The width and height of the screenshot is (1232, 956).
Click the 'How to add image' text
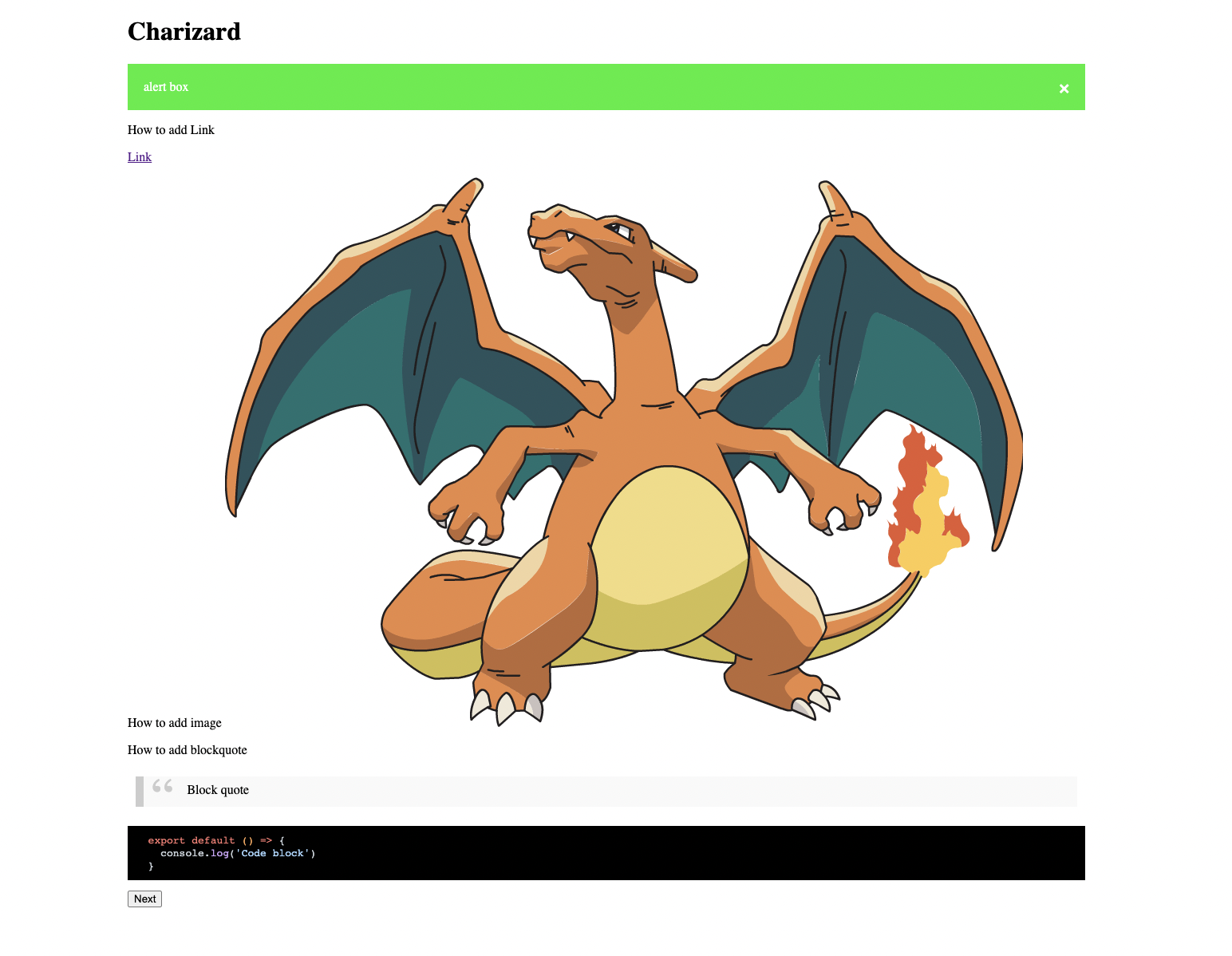(174, 723)
